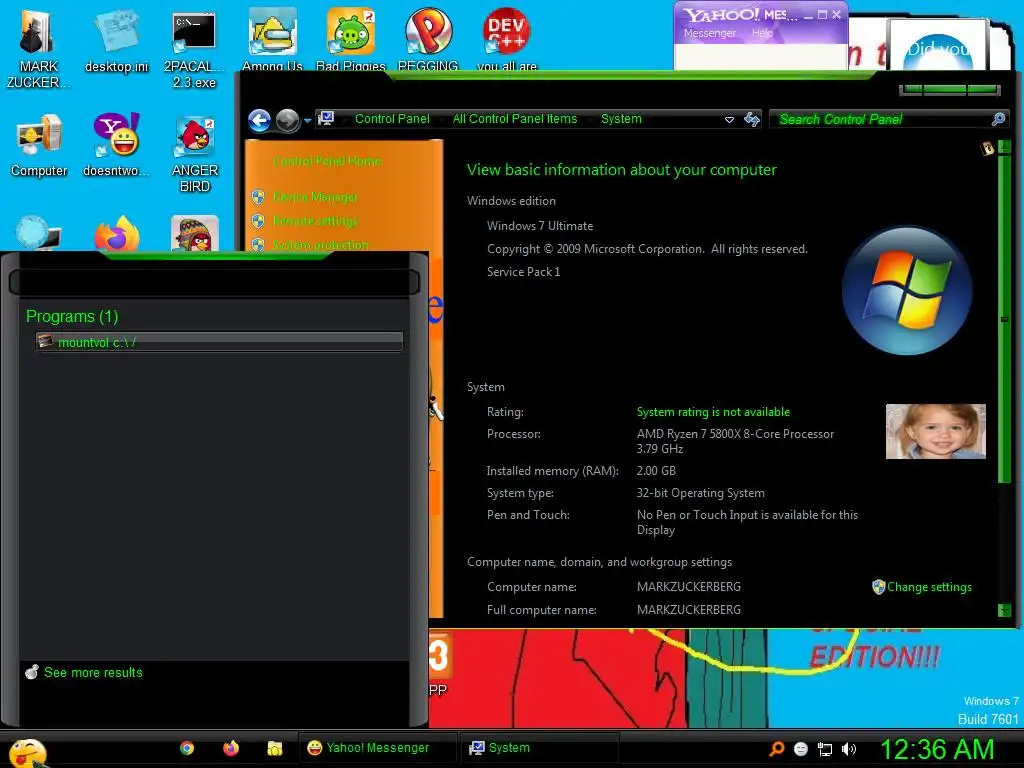
Task: Click the smiley face tray icon
Action: coord(801,749)
